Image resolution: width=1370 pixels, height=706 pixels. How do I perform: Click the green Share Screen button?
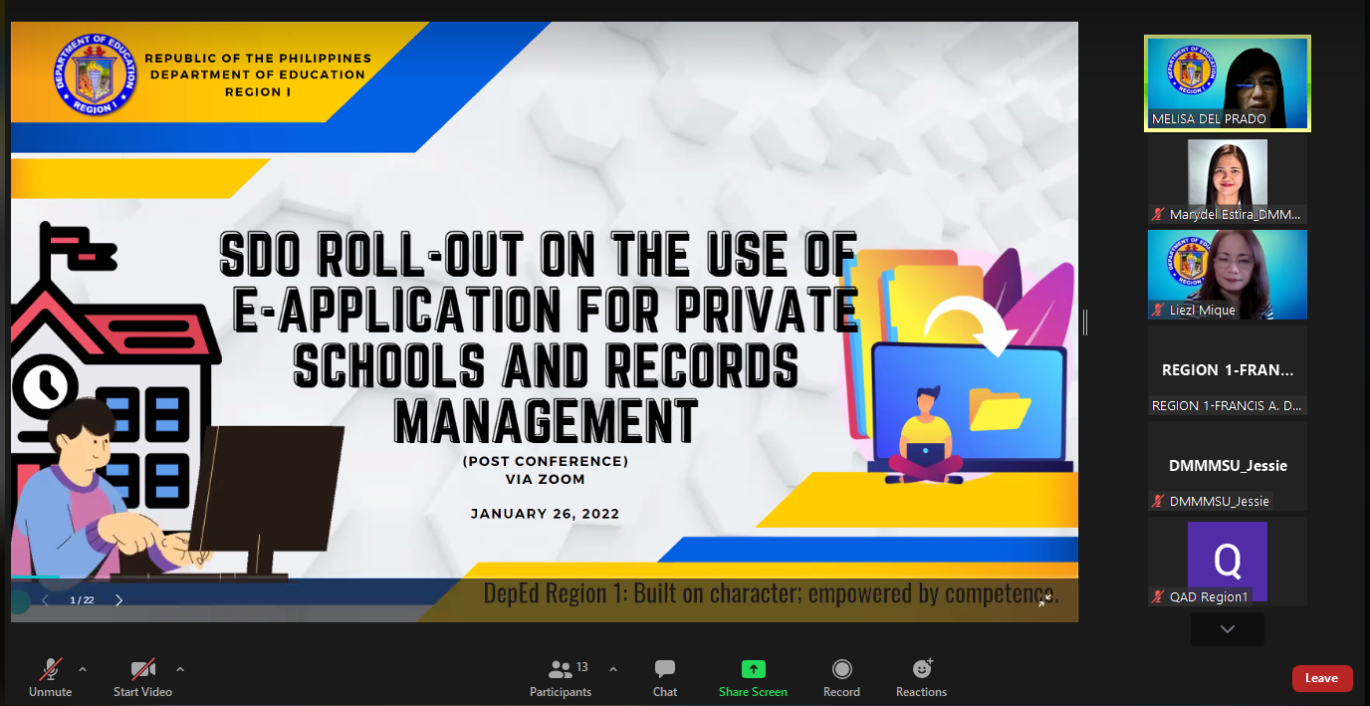[753, 677]
